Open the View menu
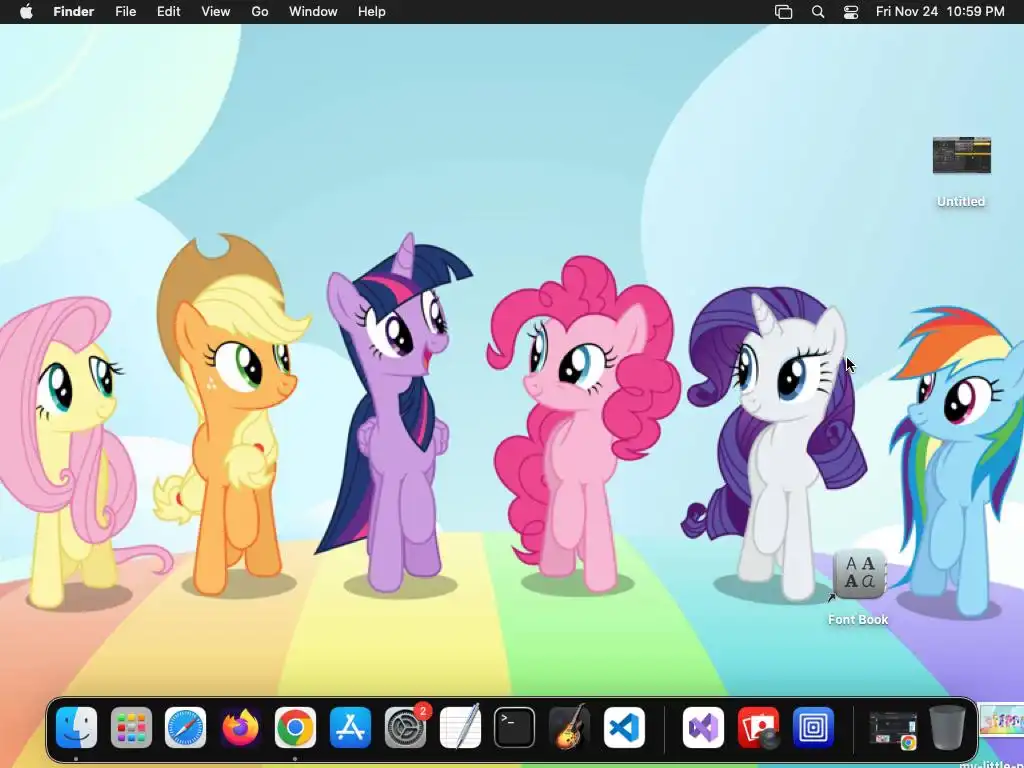 216,12
